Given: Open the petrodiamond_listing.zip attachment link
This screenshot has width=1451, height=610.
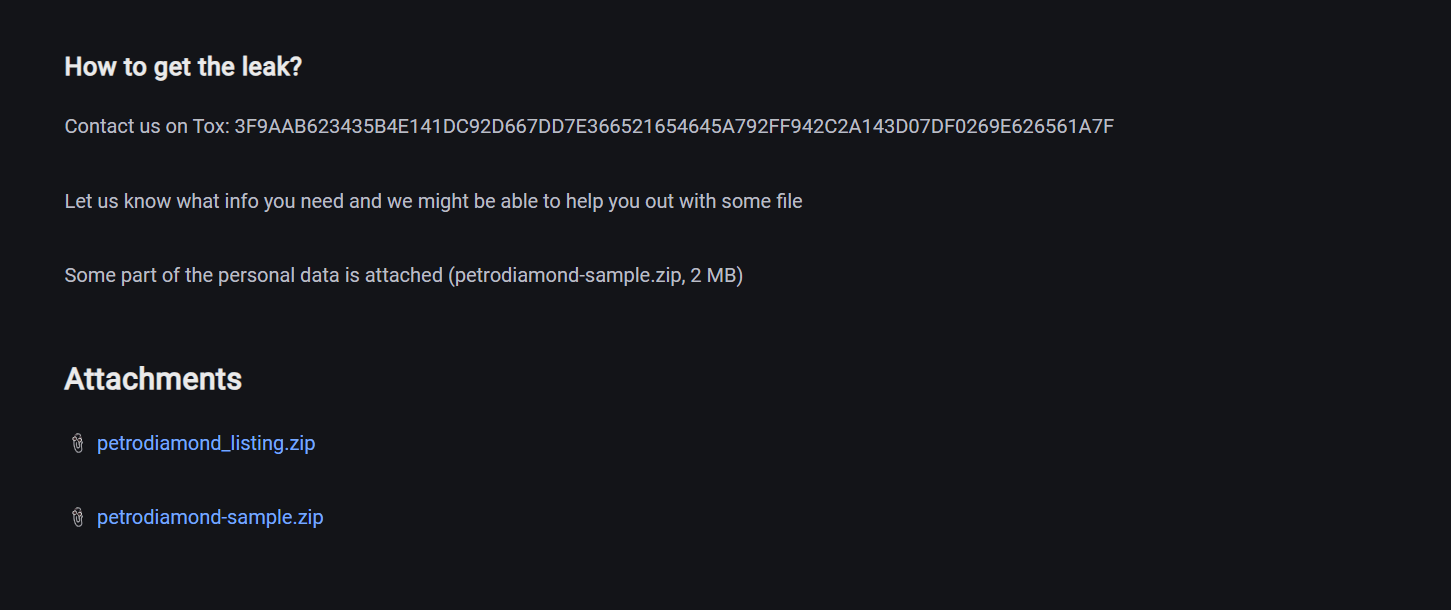Looking at the screenshot, I should 206,443.
